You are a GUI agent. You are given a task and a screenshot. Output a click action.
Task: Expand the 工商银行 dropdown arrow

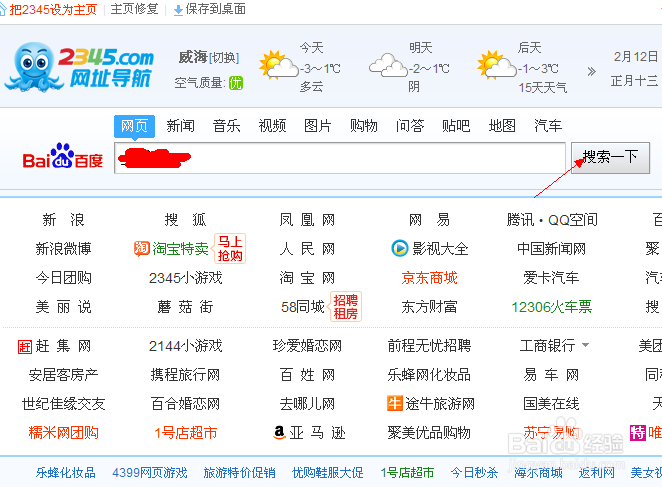pos(586,345)
